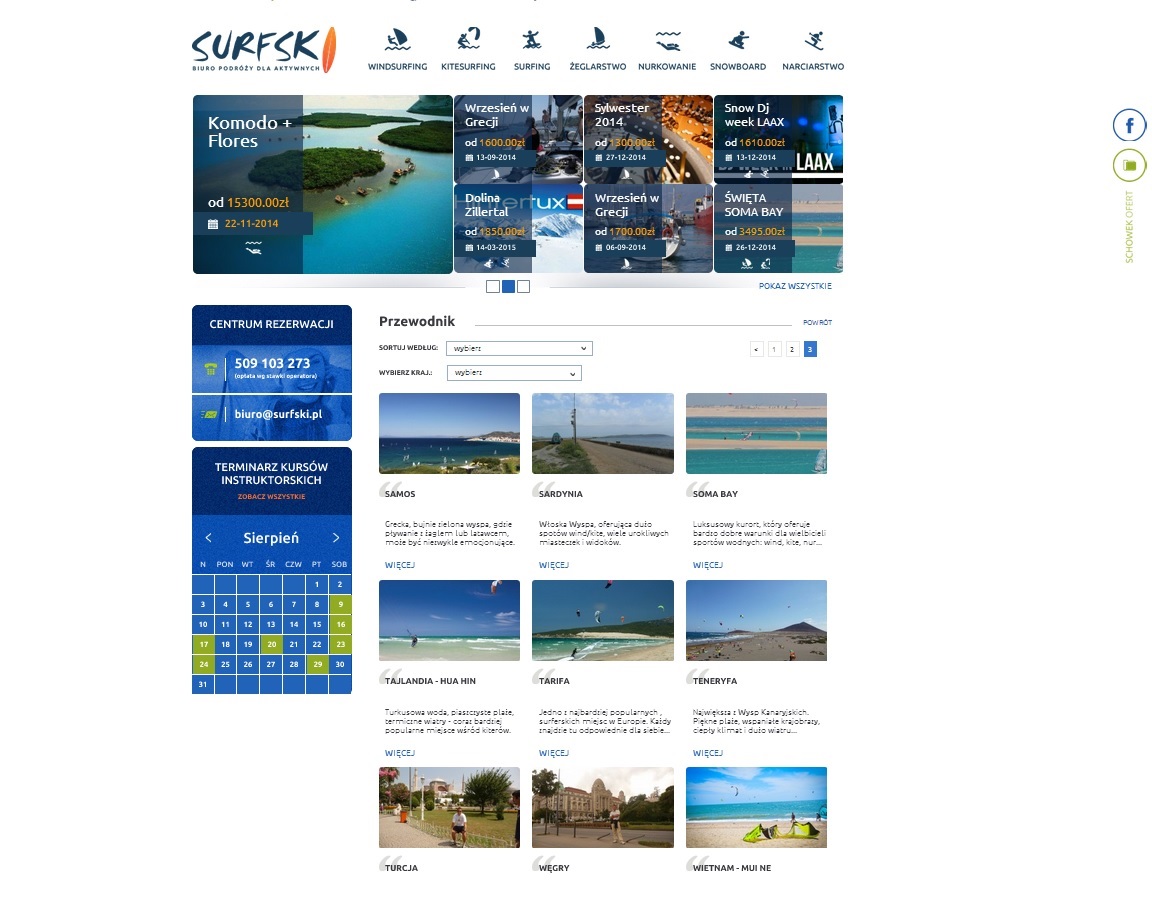Open the Surfing category icon
This screenshot has height=922, width=1152.
click(x=532, y=40)
